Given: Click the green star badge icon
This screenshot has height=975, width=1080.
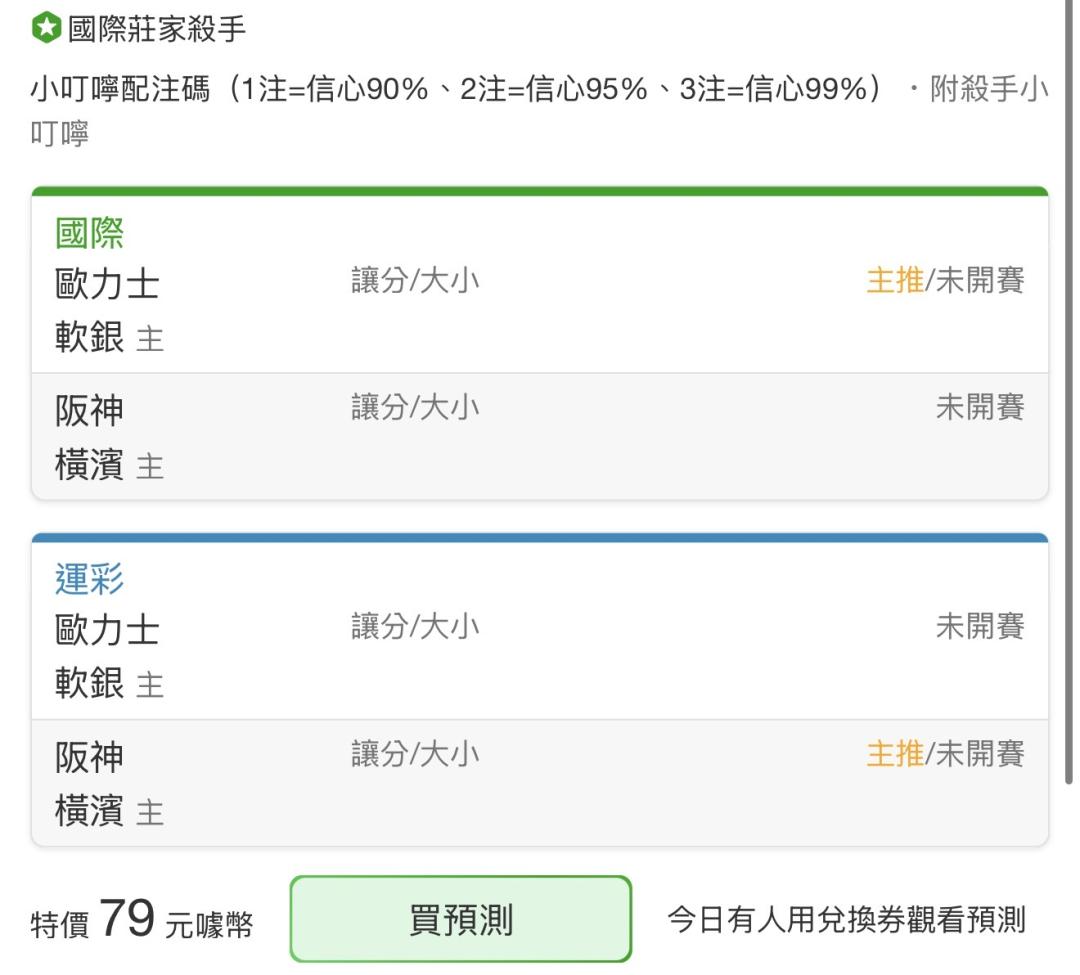Looking at the screenshot, I should click(x=46, y=28).
